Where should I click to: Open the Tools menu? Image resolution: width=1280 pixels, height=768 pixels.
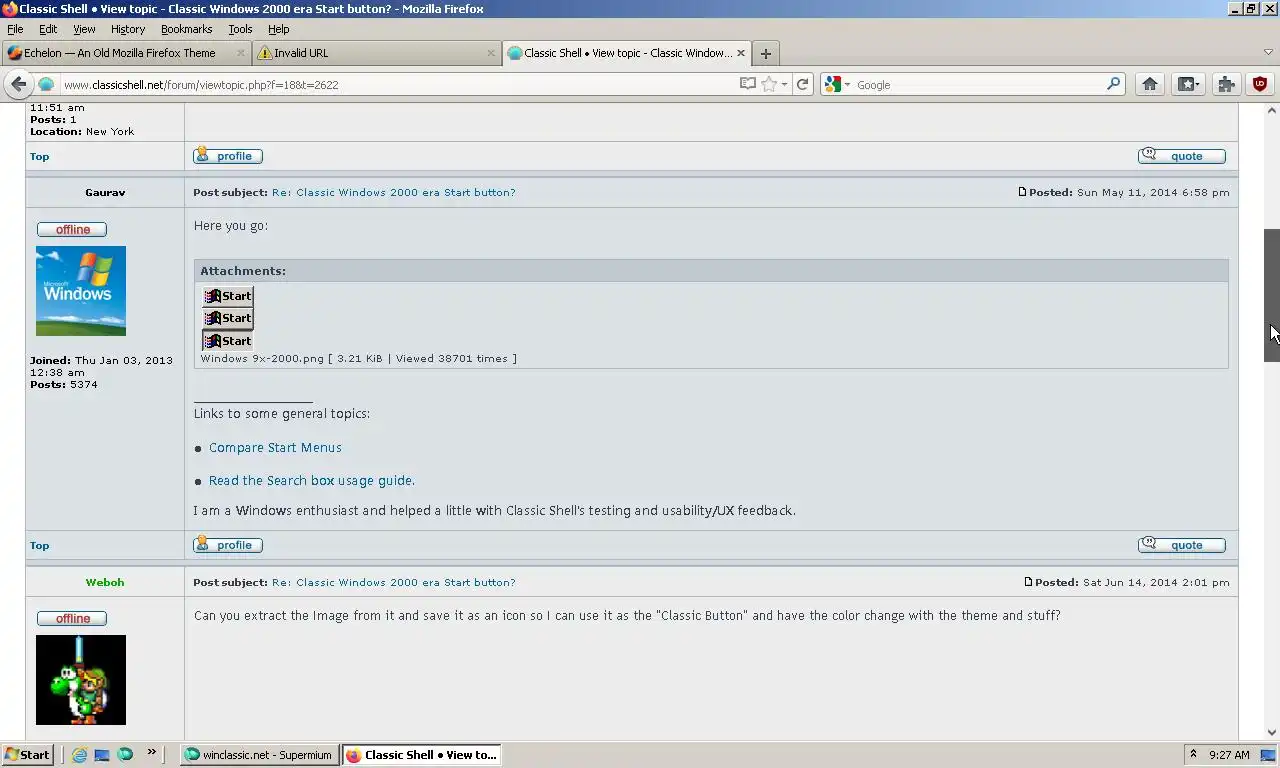click(x=240, y=29)
